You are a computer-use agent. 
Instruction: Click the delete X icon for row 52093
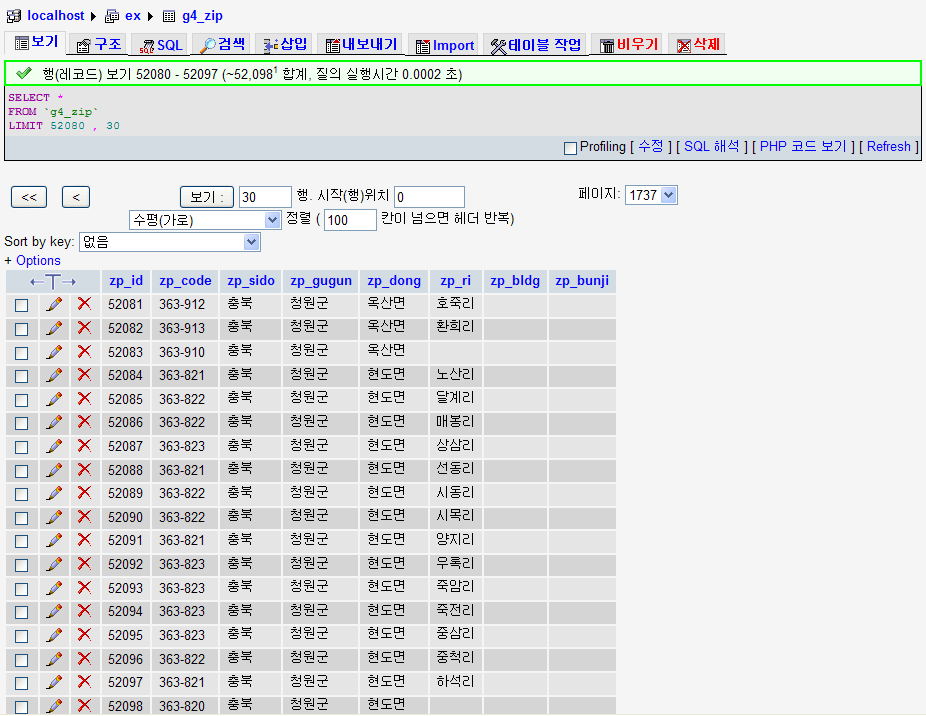[x=84, y=588]
